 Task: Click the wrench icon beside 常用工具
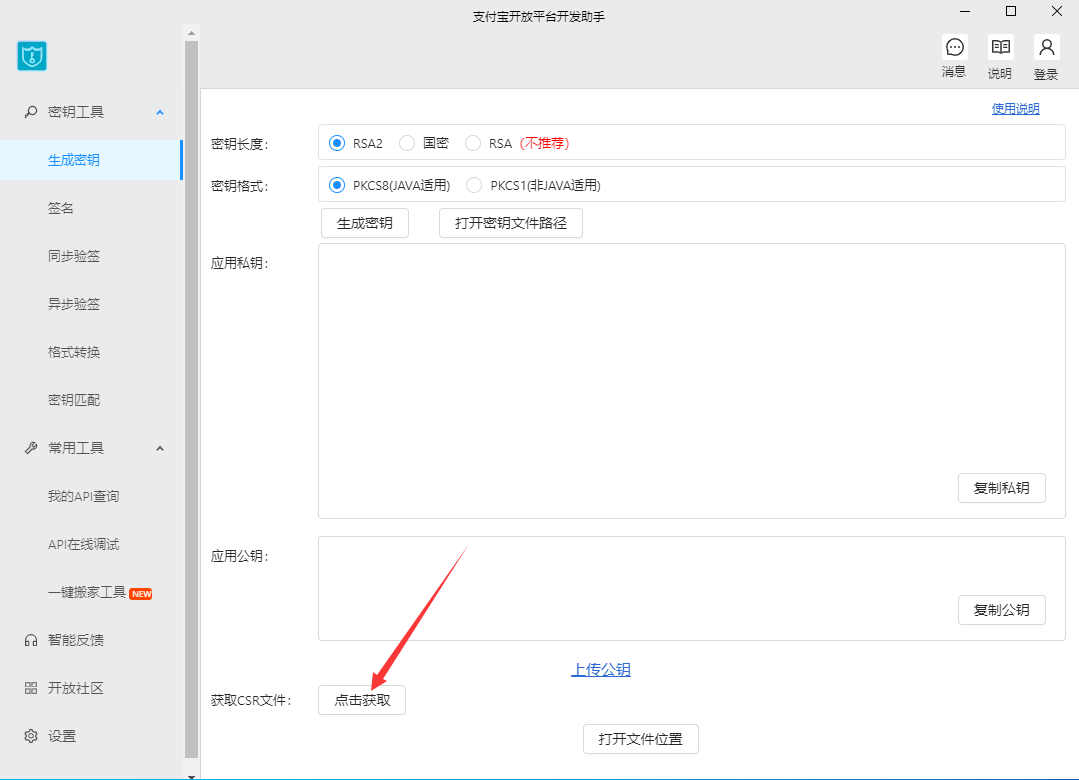tap(31, 448)
